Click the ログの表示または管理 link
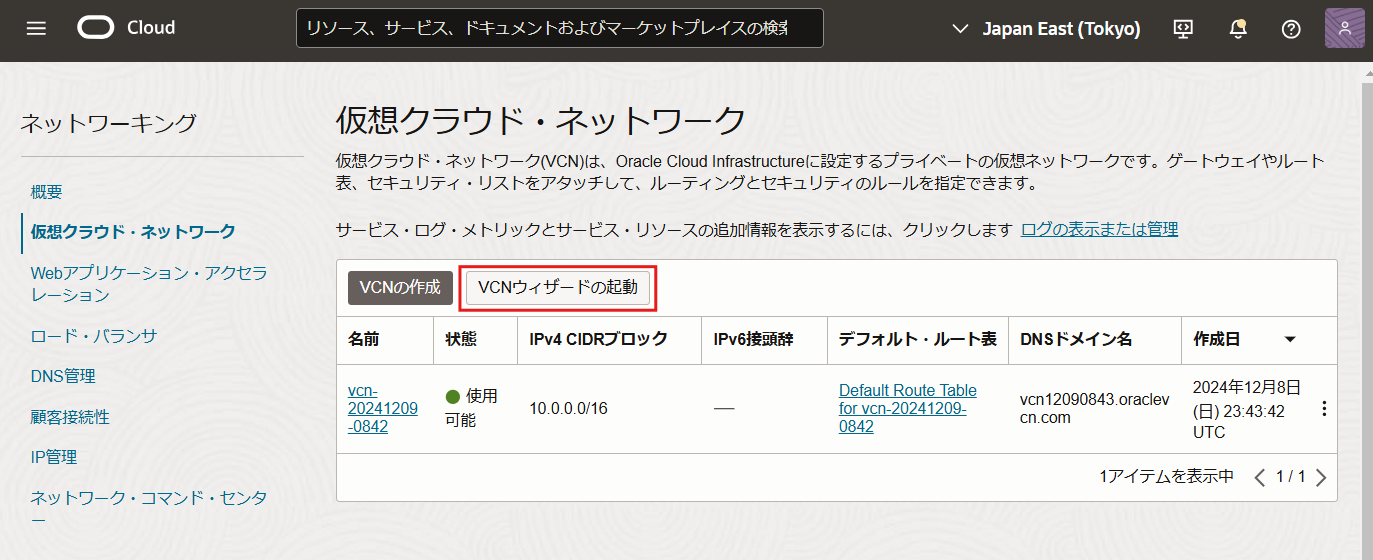 coord(1099,229)
